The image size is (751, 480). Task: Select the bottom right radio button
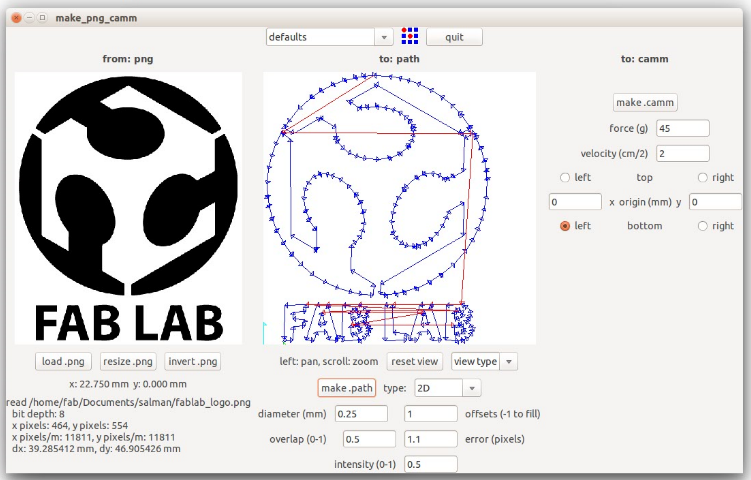[702, 226]
